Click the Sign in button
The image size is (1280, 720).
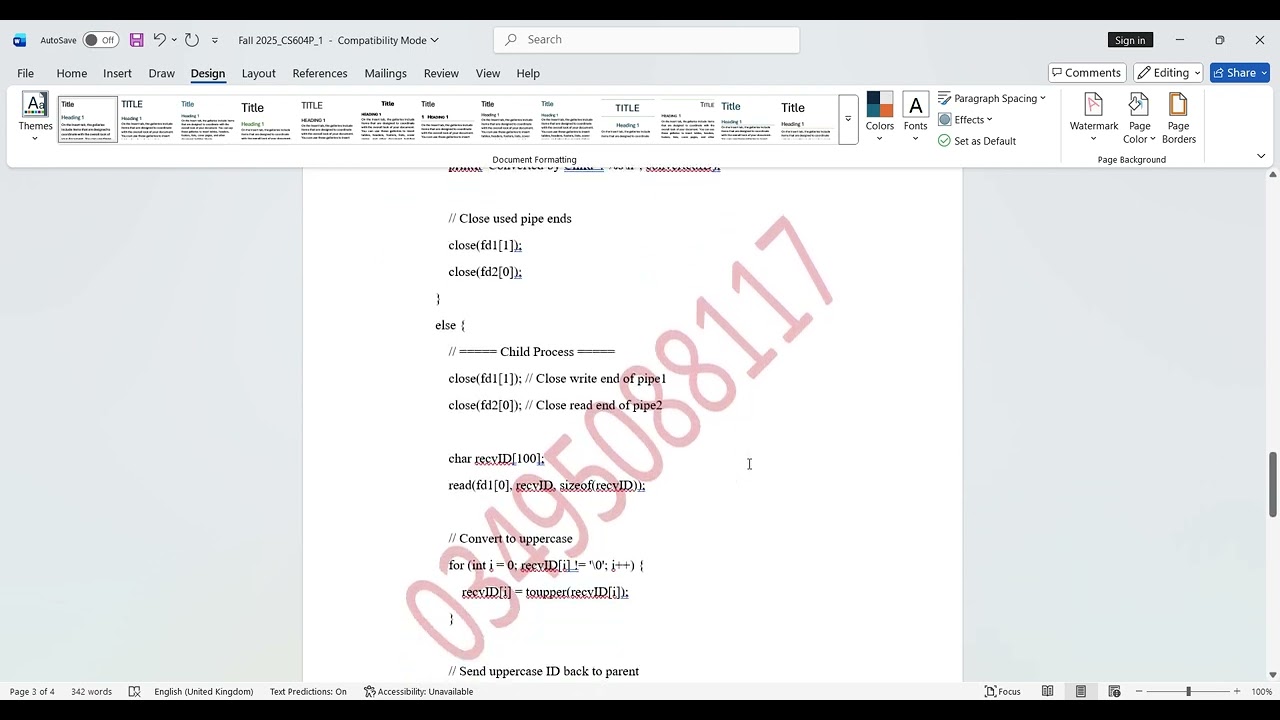point(1130,40)
